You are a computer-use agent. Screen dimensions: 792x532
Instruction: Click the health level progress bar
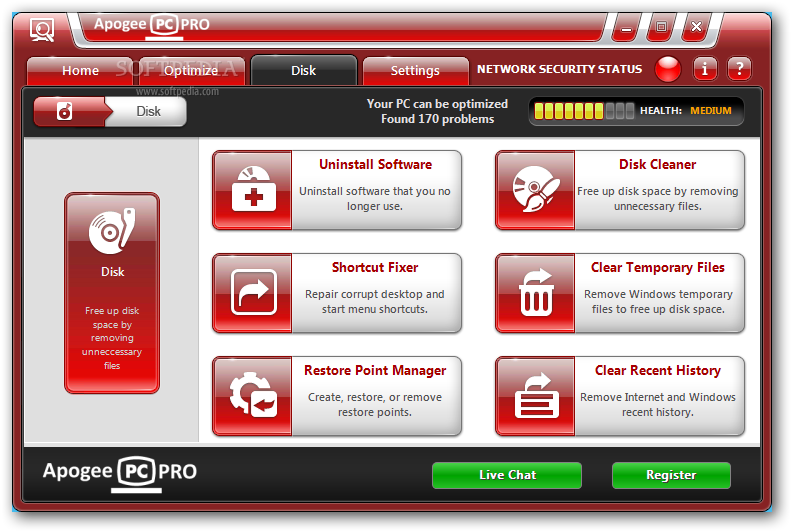(584, 111)
